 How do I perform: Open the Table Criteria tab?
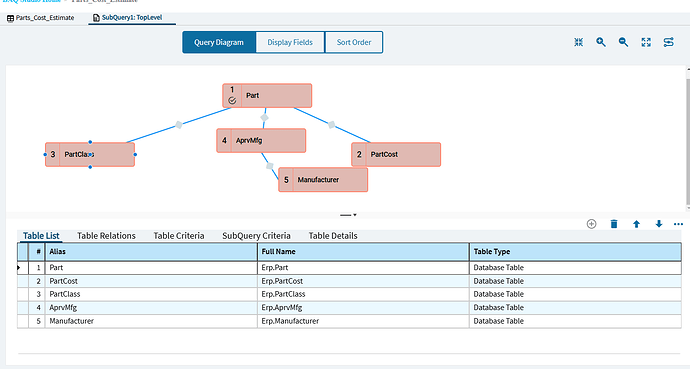(x=179, y=236)
